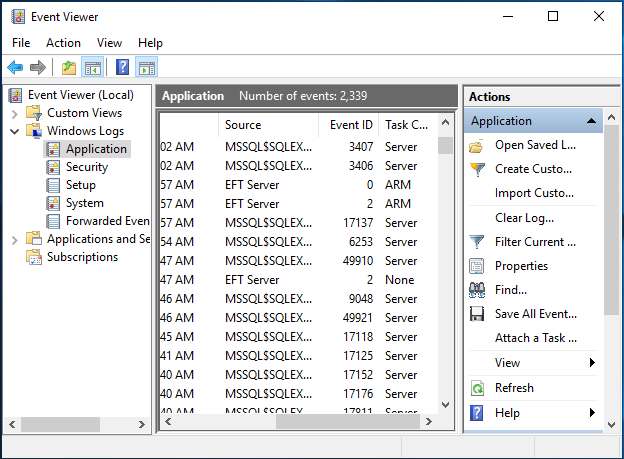Toggle the Show/Hide Console Tree icon
Viewport: 624px width, 459px height.
(x=92, y=68)
